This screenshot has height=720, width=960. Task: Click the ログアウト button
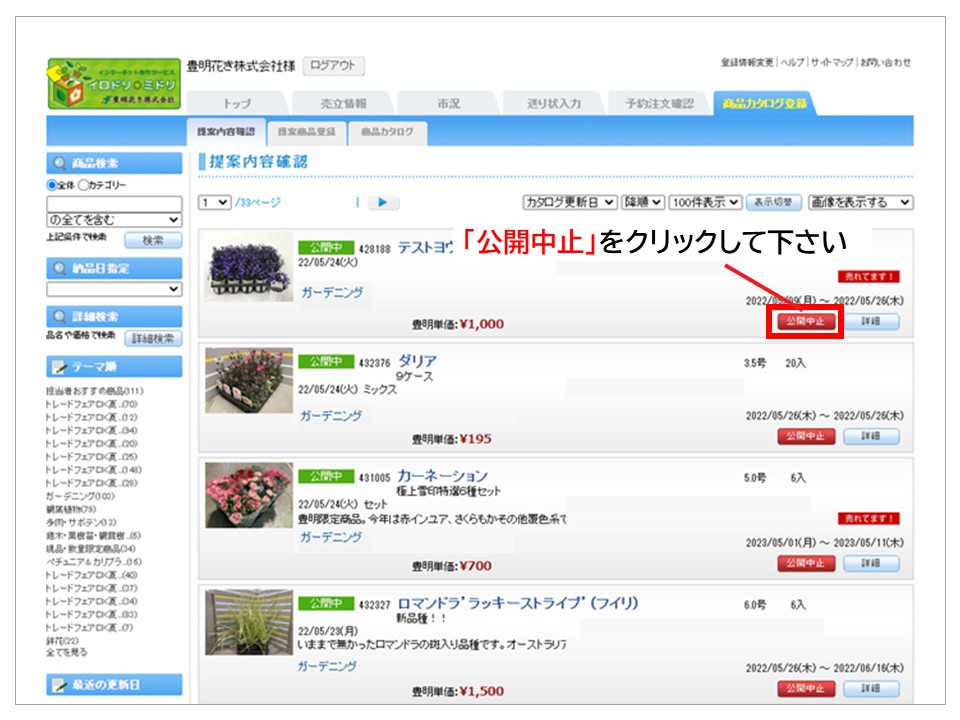(x=333, y=66)
